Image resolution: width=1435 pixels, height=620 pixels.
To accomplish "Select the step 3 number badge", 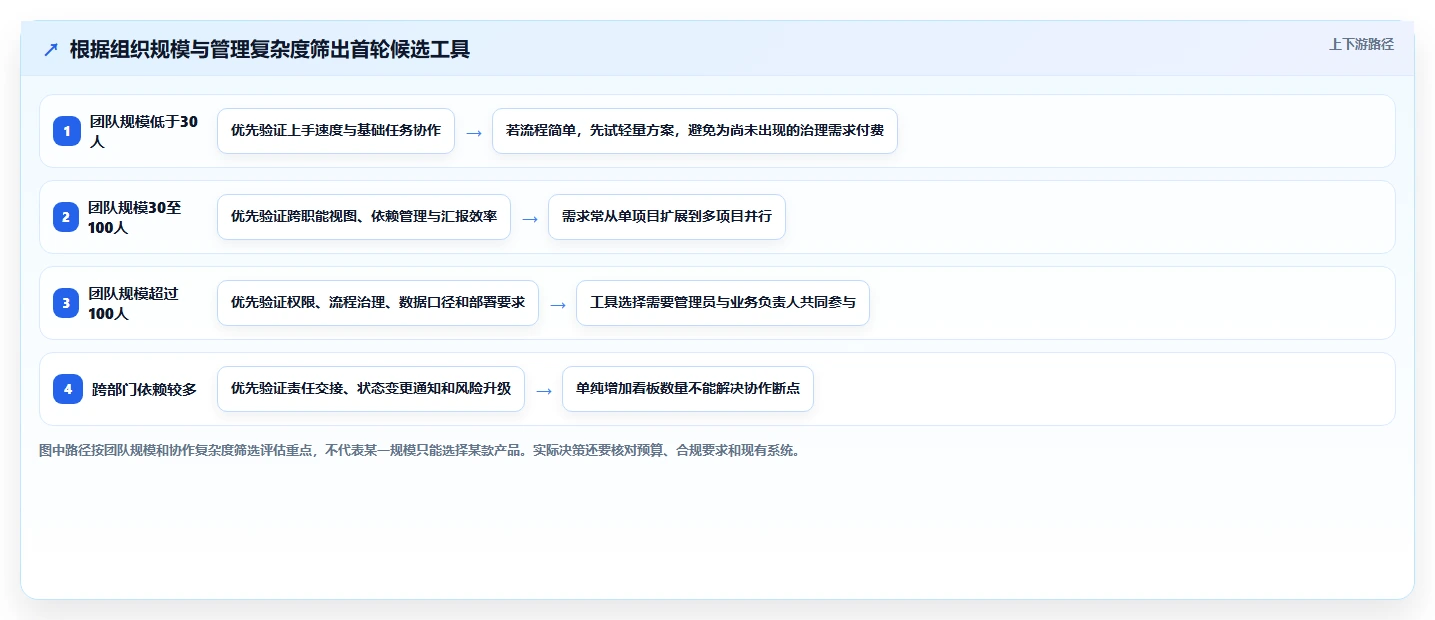I will (x=66, y=303).
